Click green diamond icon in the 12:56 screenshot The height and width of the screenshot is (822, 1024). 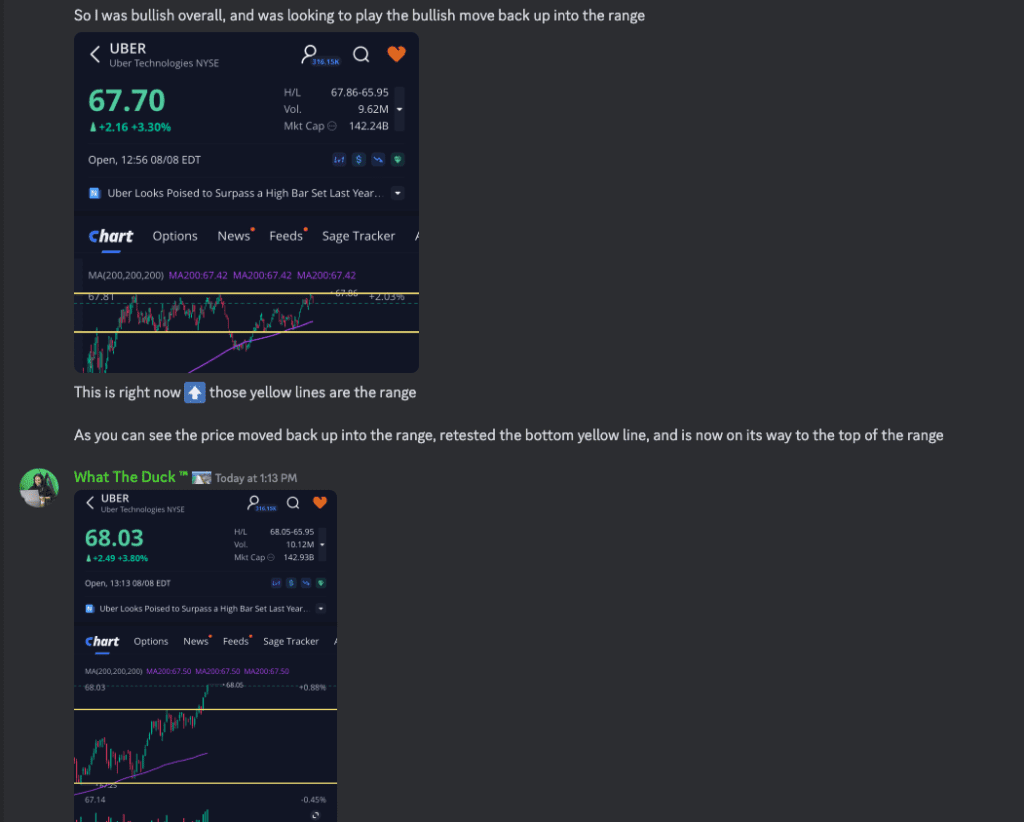click(397, 159)
